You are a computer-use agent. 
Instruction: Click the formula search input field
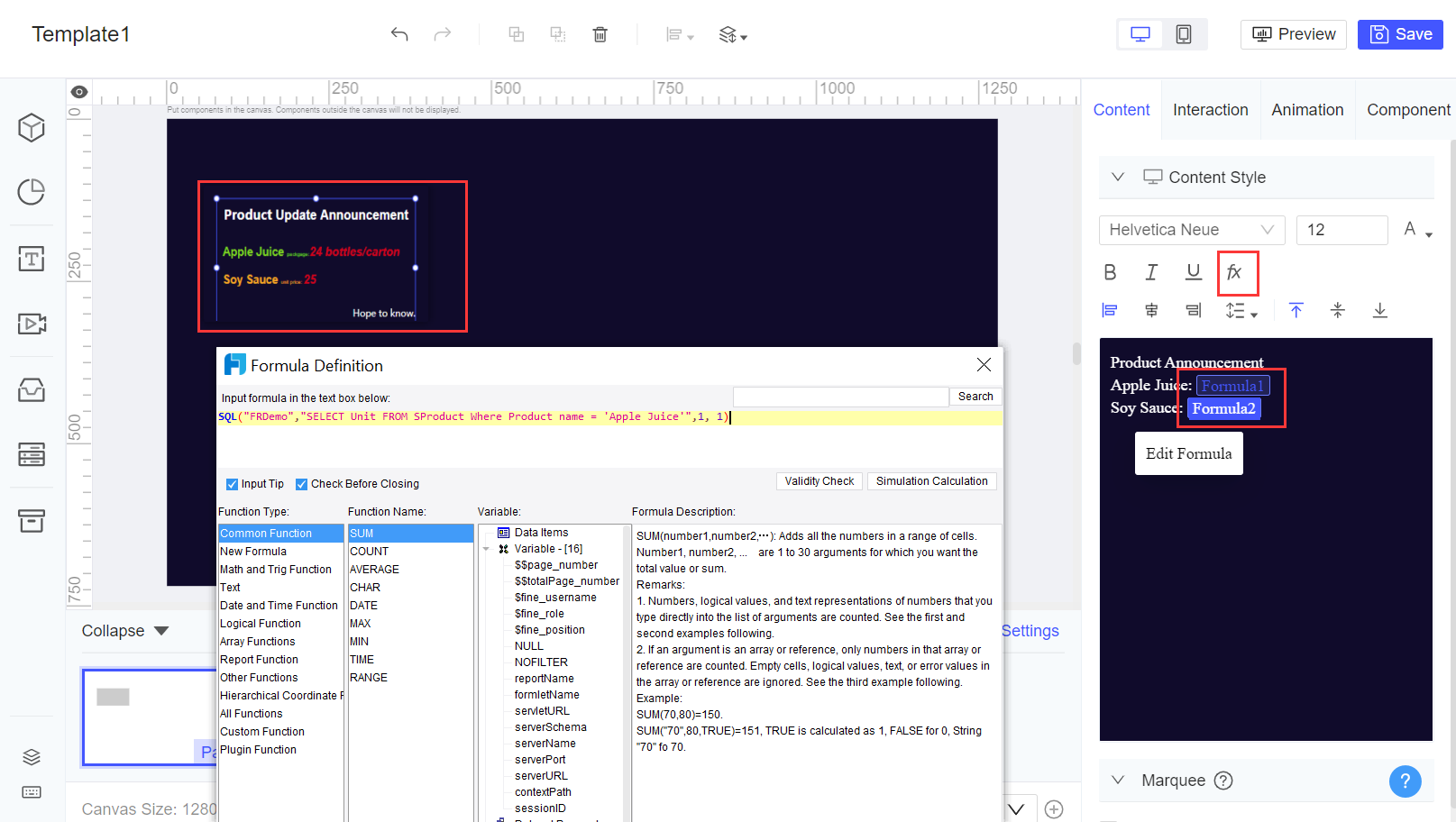click(840, 396)
